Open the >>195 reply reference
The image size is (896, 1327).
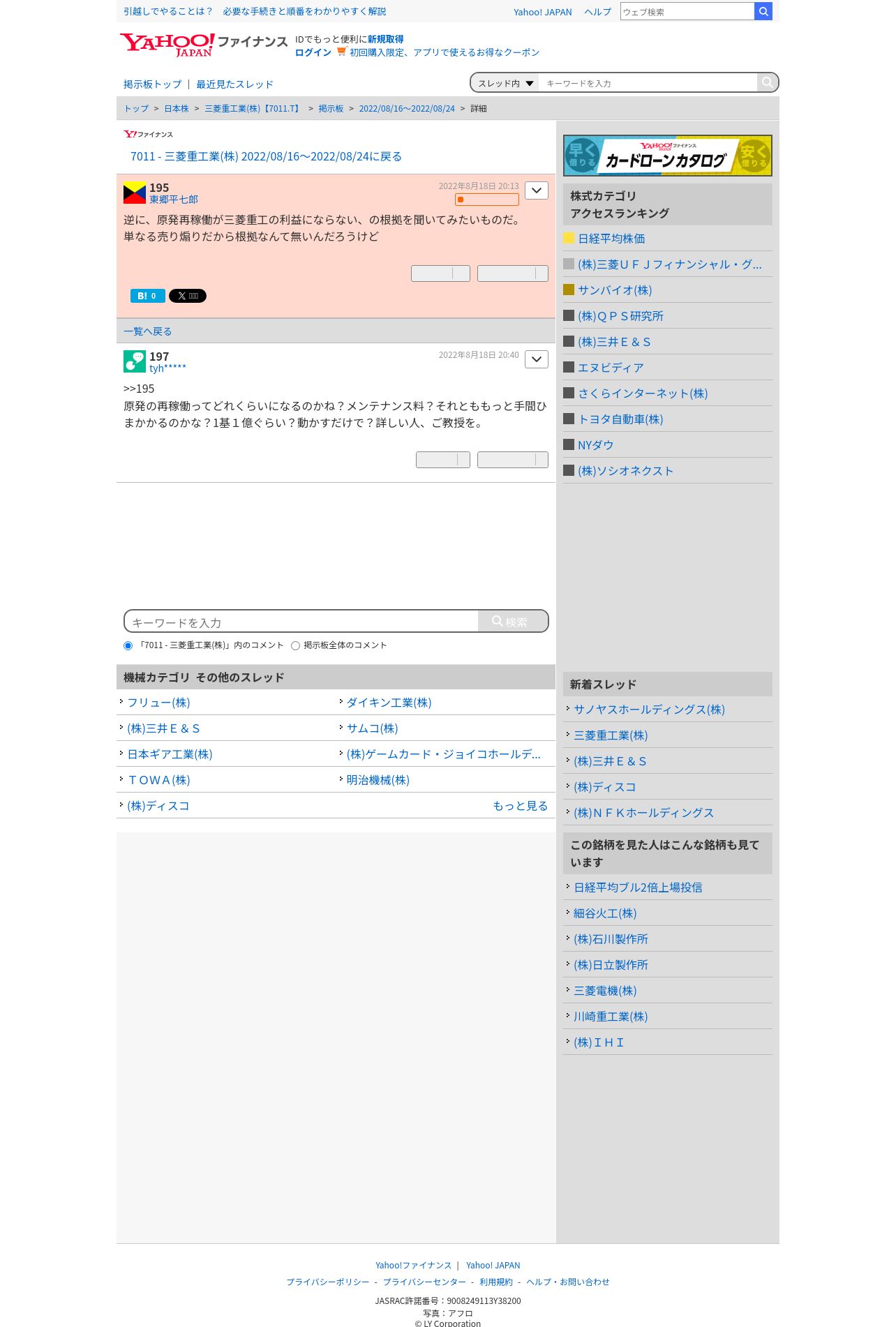[x=139, y=389]
